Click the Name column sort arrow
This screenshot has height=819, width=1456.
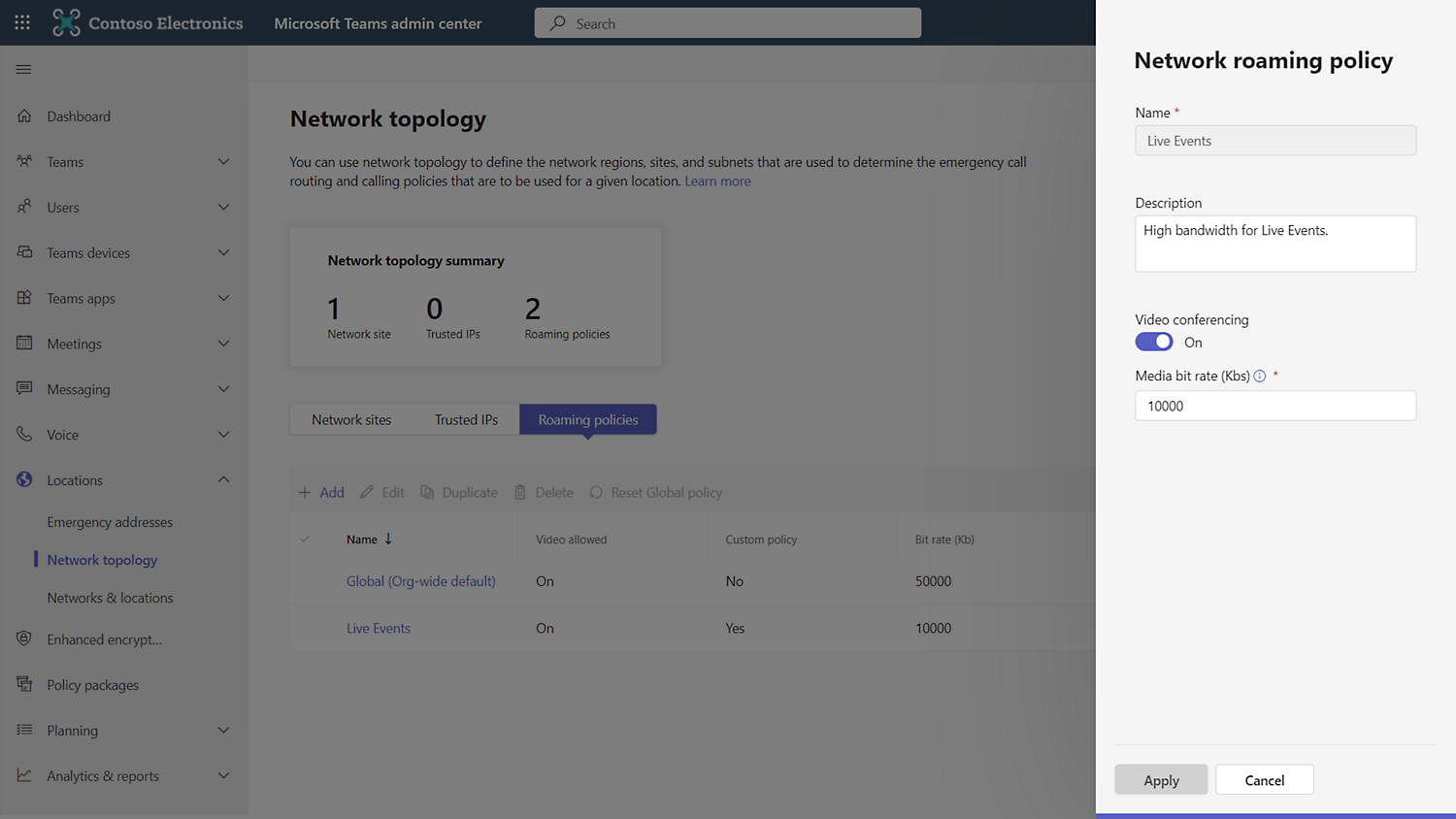(x=388, y=539)
